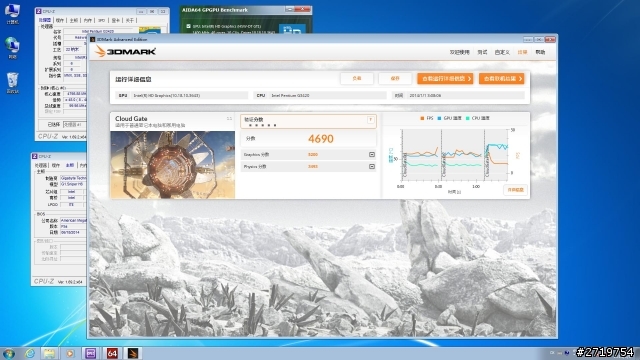Select the second tab in lower CPU-Z window
Screen dimensions: 640x360
point(56,165)
